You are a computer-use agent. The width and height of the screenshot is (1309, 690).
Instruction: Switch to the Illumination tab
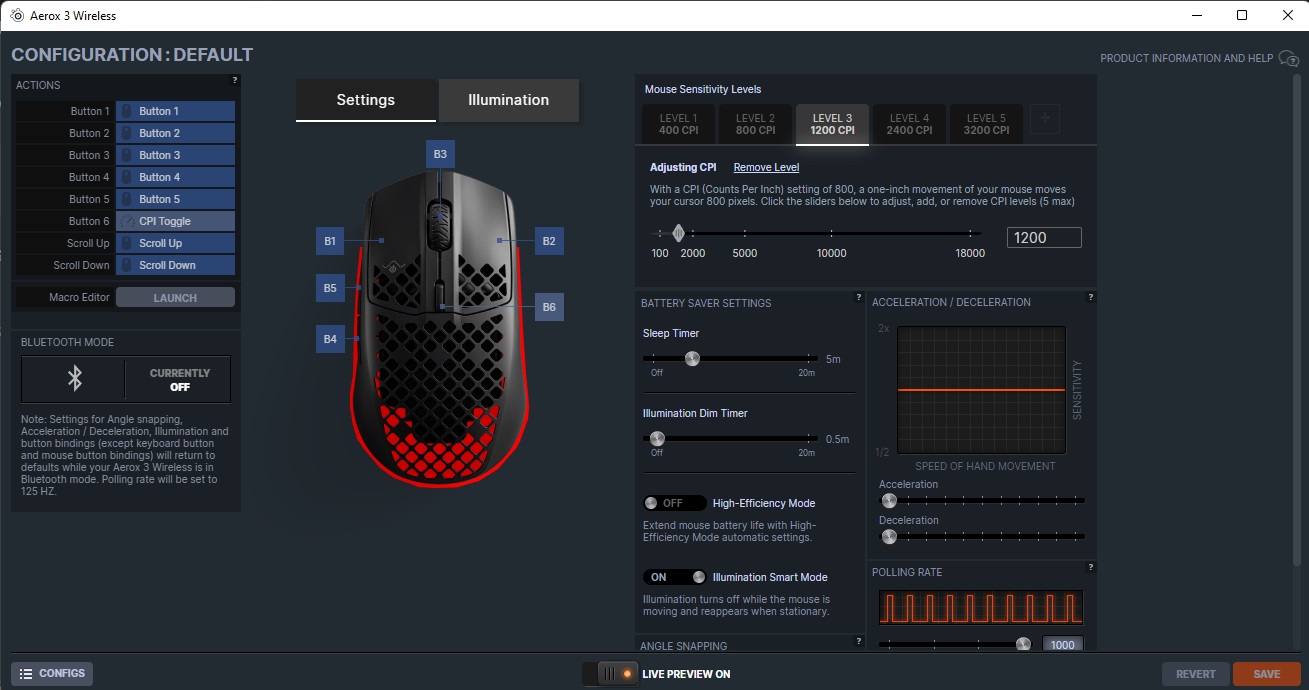click(x=508, y=100)
